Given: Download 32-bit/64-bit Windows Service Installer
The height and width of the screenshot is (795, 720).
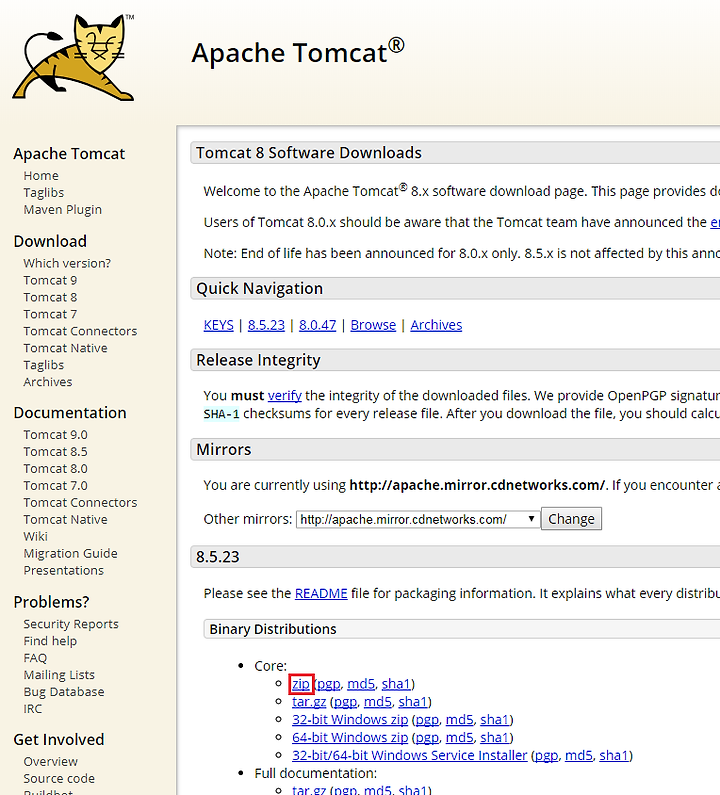Looking at the screenshot, I should pos(410,755).
